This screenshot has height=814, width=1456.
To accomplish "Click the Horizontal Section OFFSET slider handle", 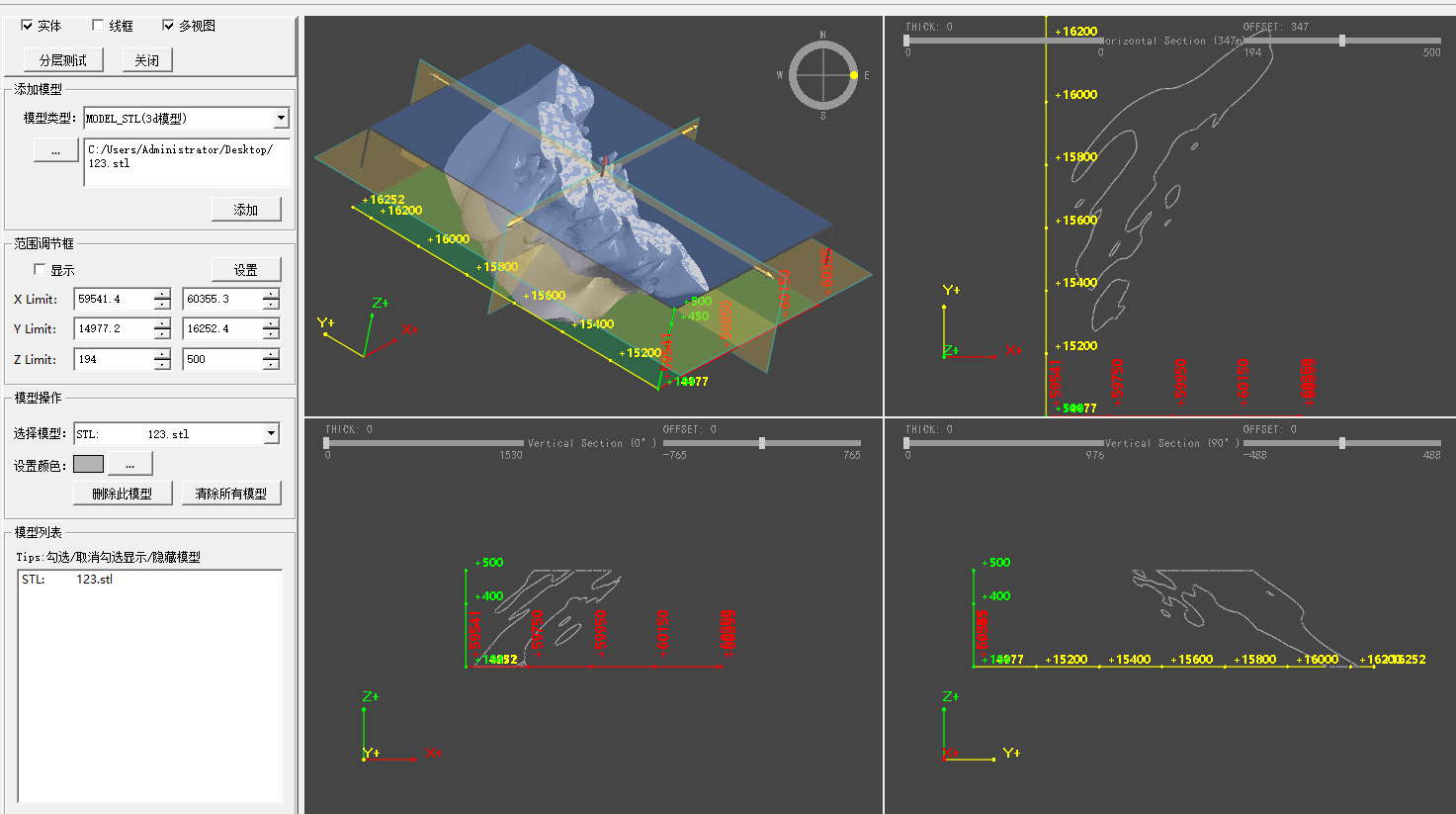I will 1341,41.
